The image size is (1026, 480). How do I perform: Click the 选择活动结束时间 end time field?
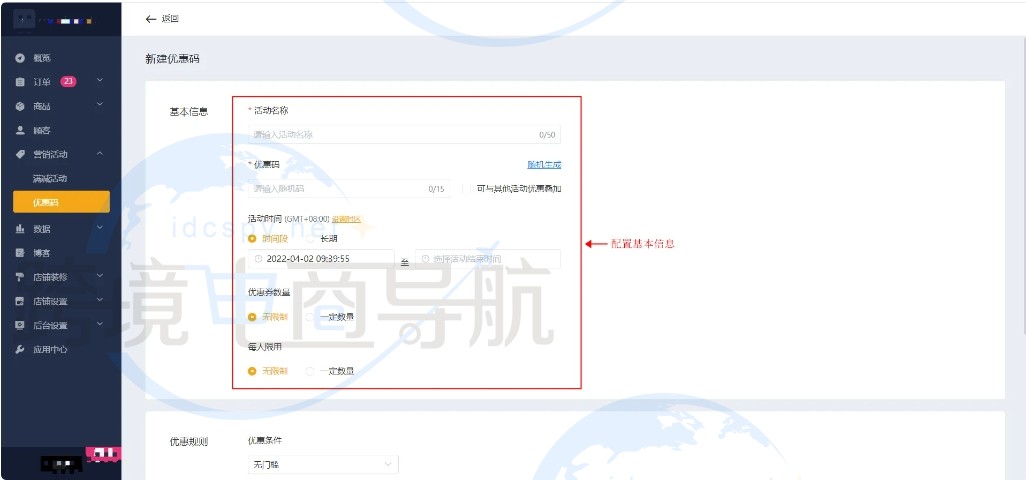coord(487,259)
